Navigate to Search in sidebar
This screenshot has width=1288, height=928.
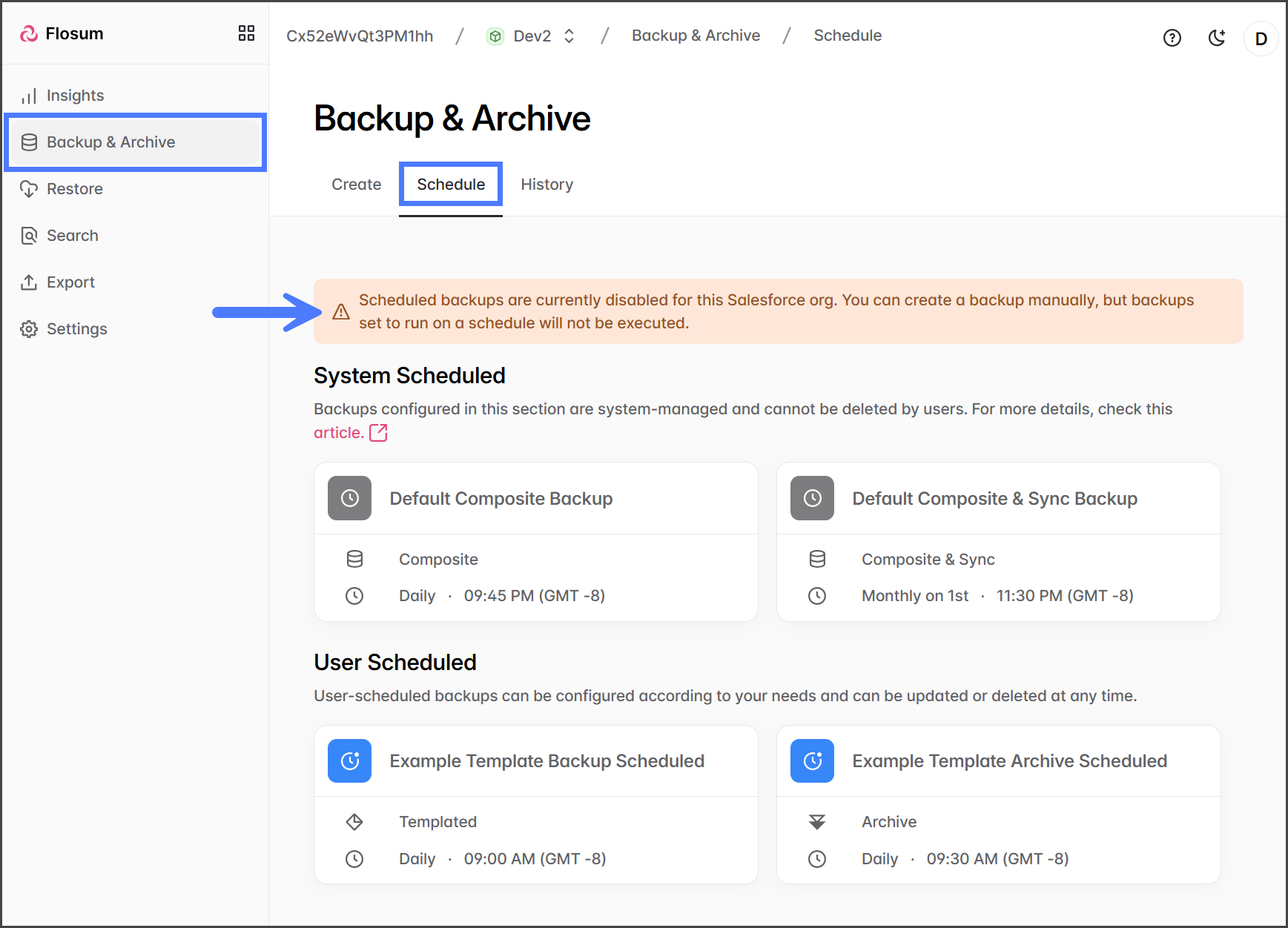(72, 236)
